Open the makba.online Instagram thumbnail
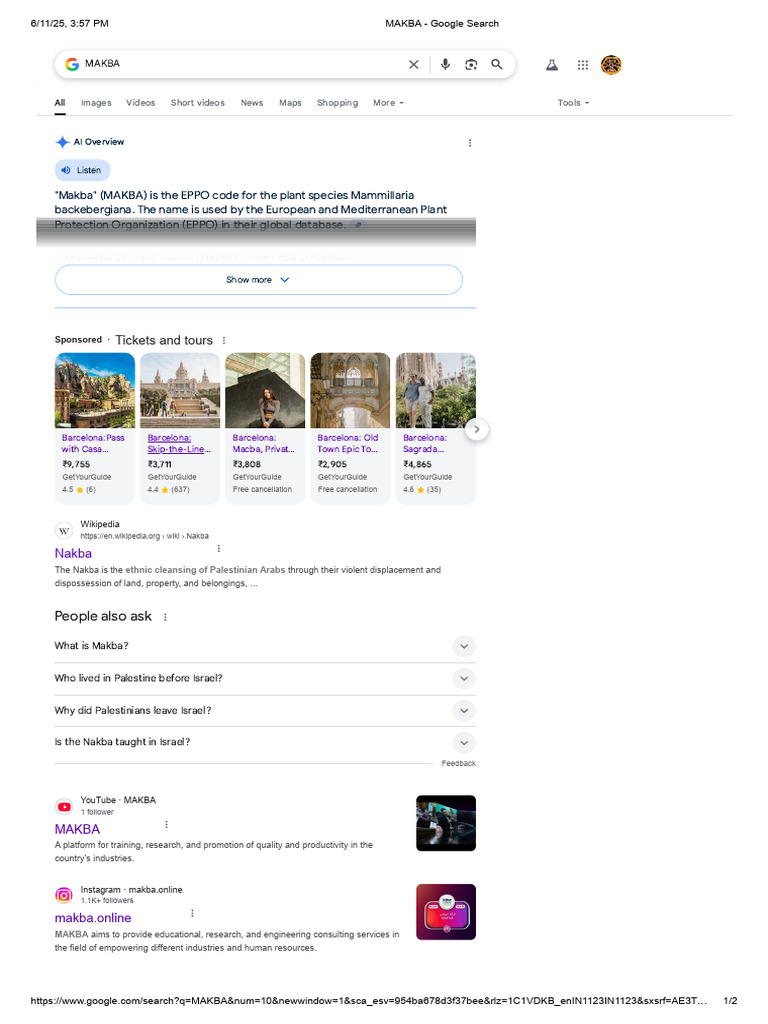 pos(446,912)
